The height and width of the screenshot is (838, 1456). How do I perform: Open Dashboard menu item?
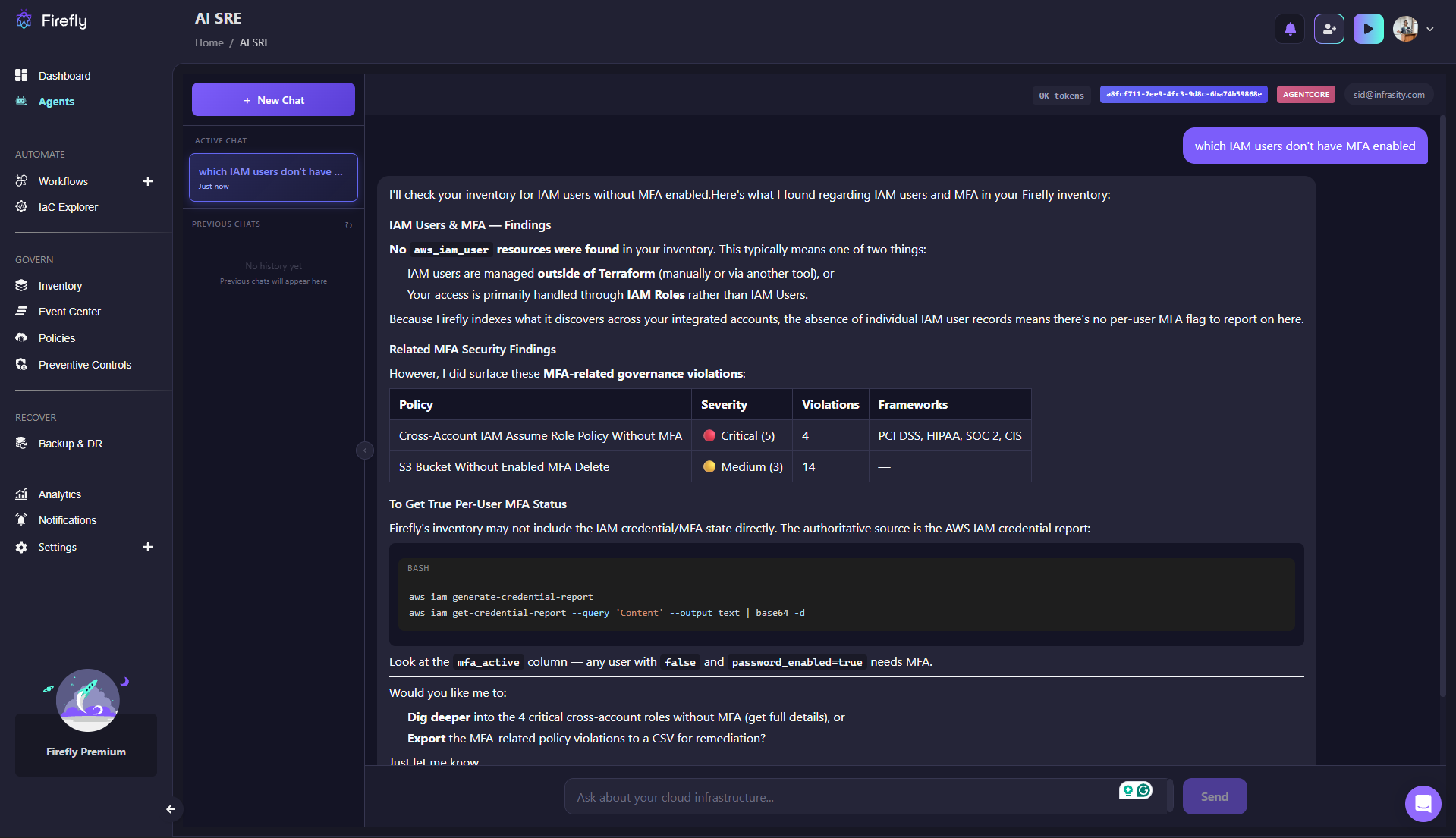click(64, 76)
